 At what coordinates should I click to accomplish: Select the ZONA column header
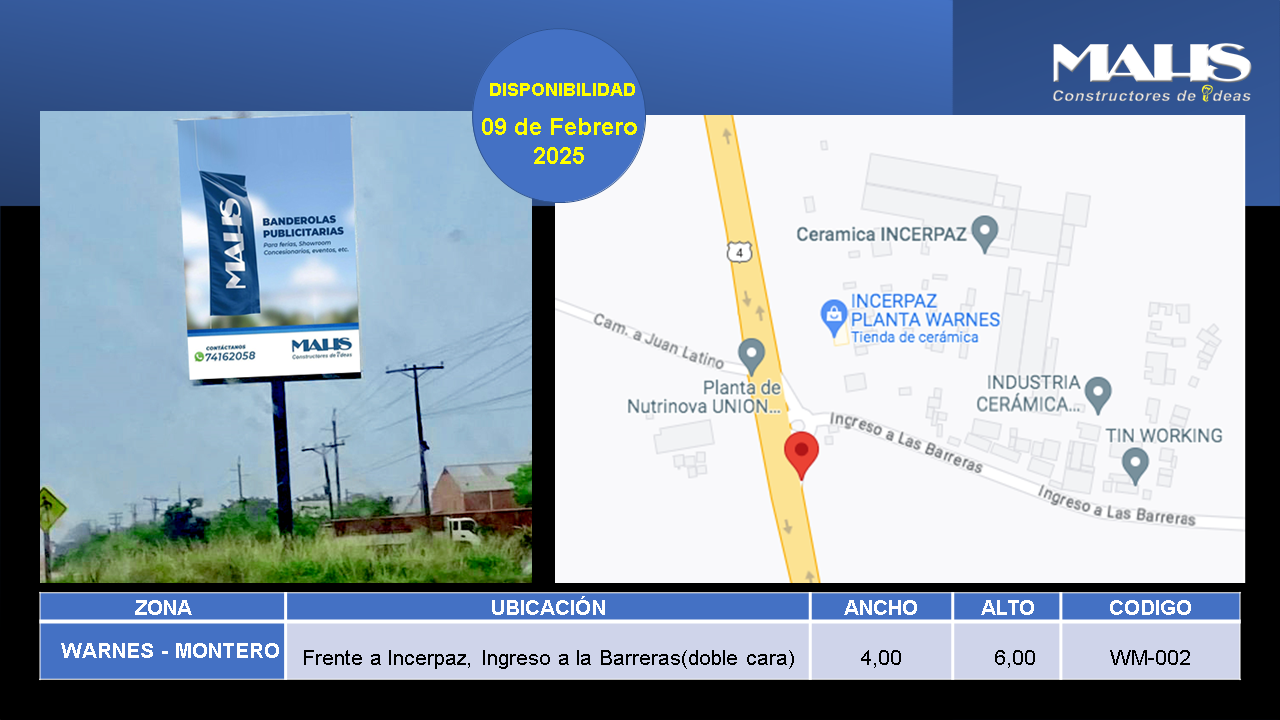(162, 607)
